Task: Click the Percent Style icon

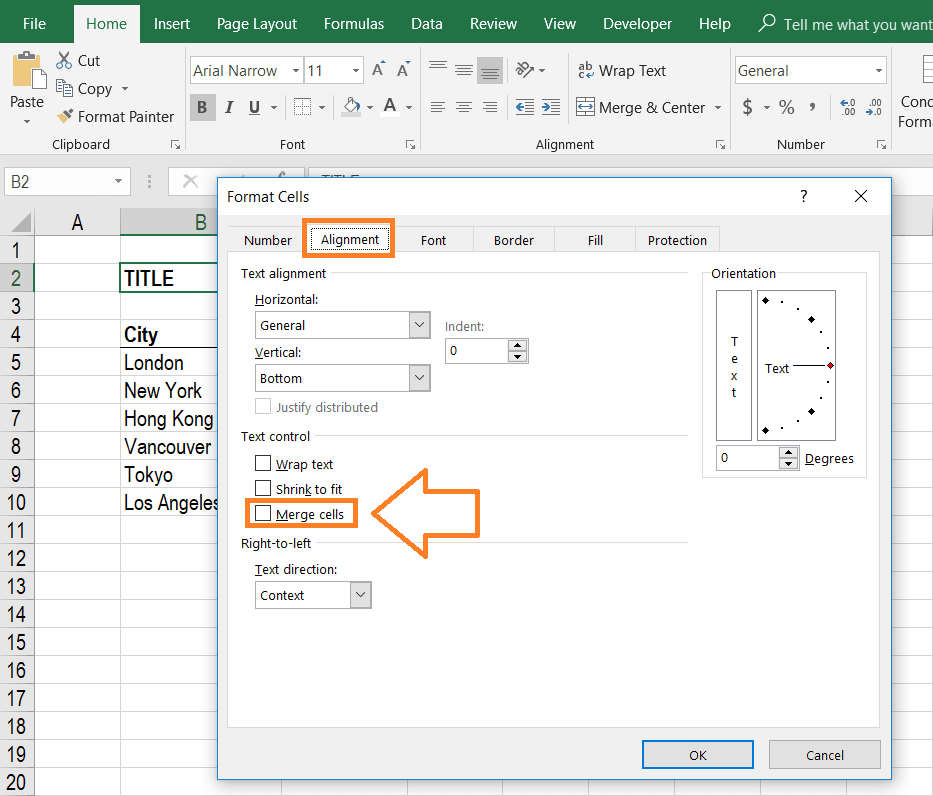Action: (787, 107)
